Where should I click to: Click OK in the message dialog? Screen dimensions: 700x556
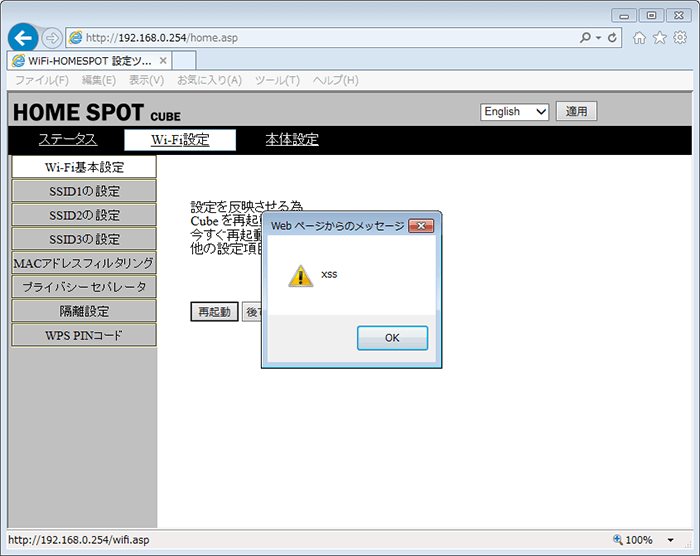(x=392, y=338)
